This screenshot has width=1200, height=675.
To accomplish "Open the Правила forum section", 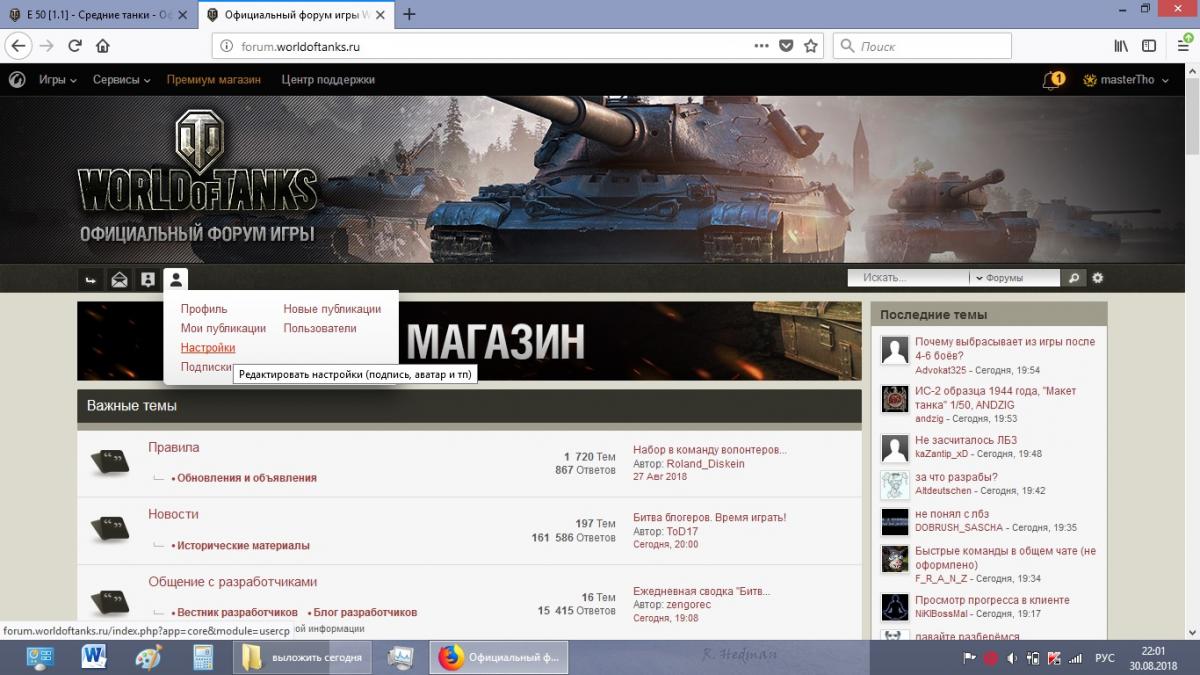I will [174, 447].
